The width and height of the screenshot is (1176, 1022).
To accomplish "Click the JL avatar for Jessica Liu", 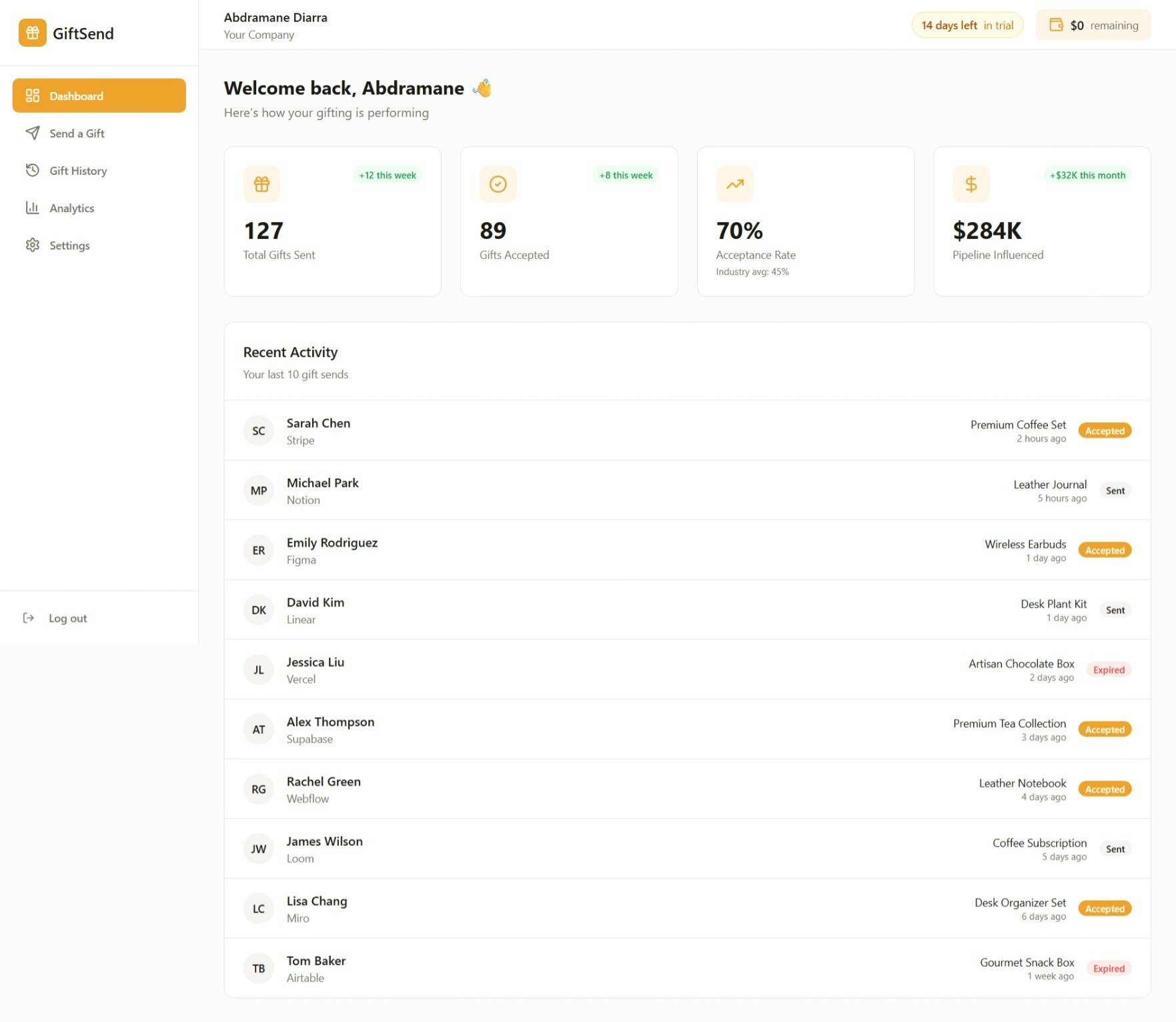I will pos(259,669).
